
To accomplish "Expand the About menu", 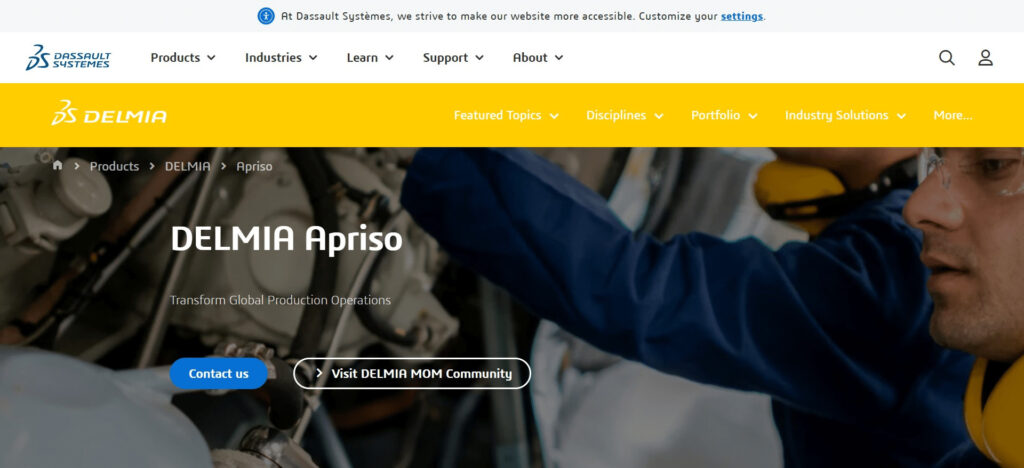I will click(x=537, y=57).
